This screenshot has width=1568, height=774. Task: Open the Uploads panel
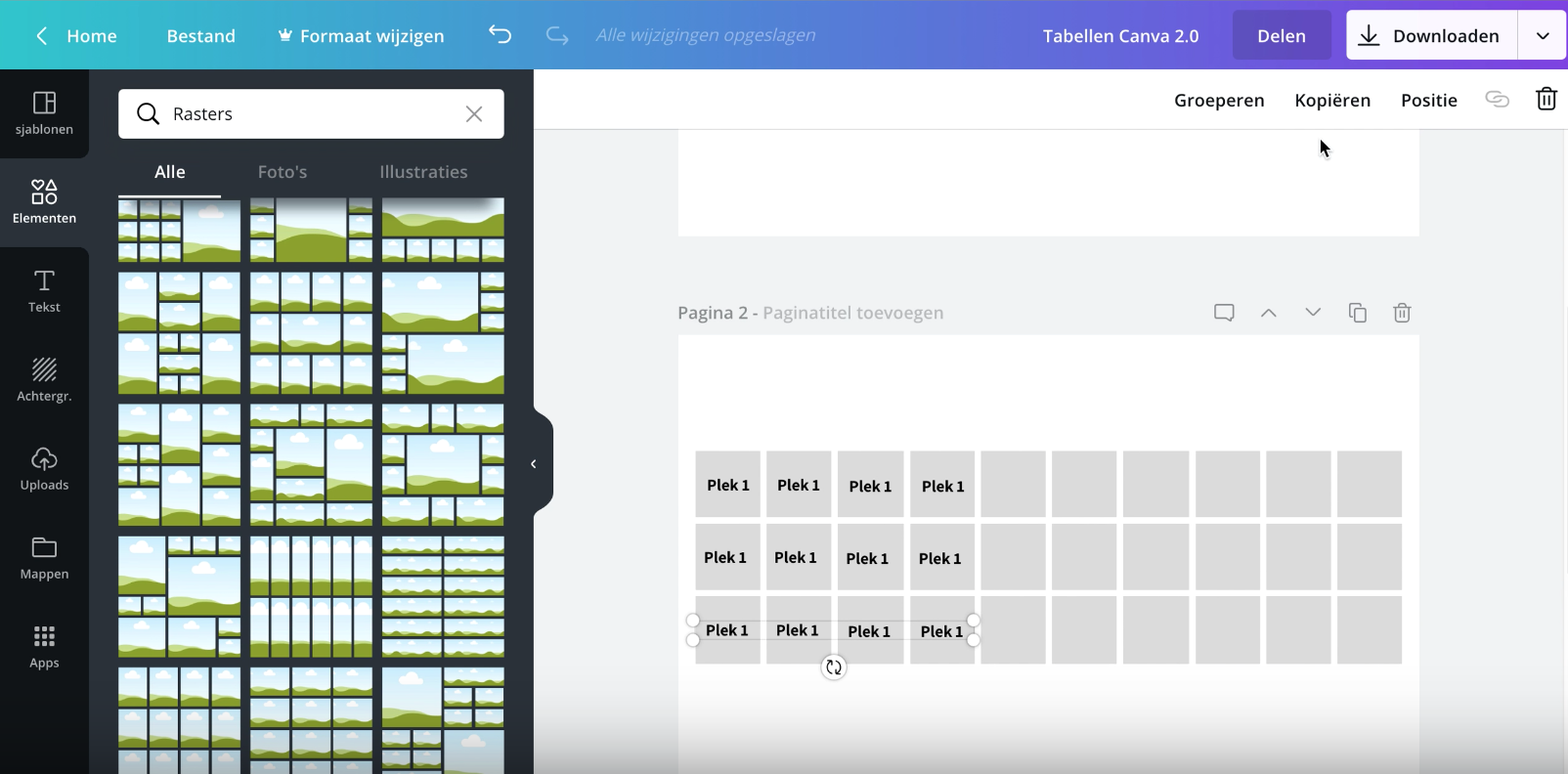(x=44, y=469)
